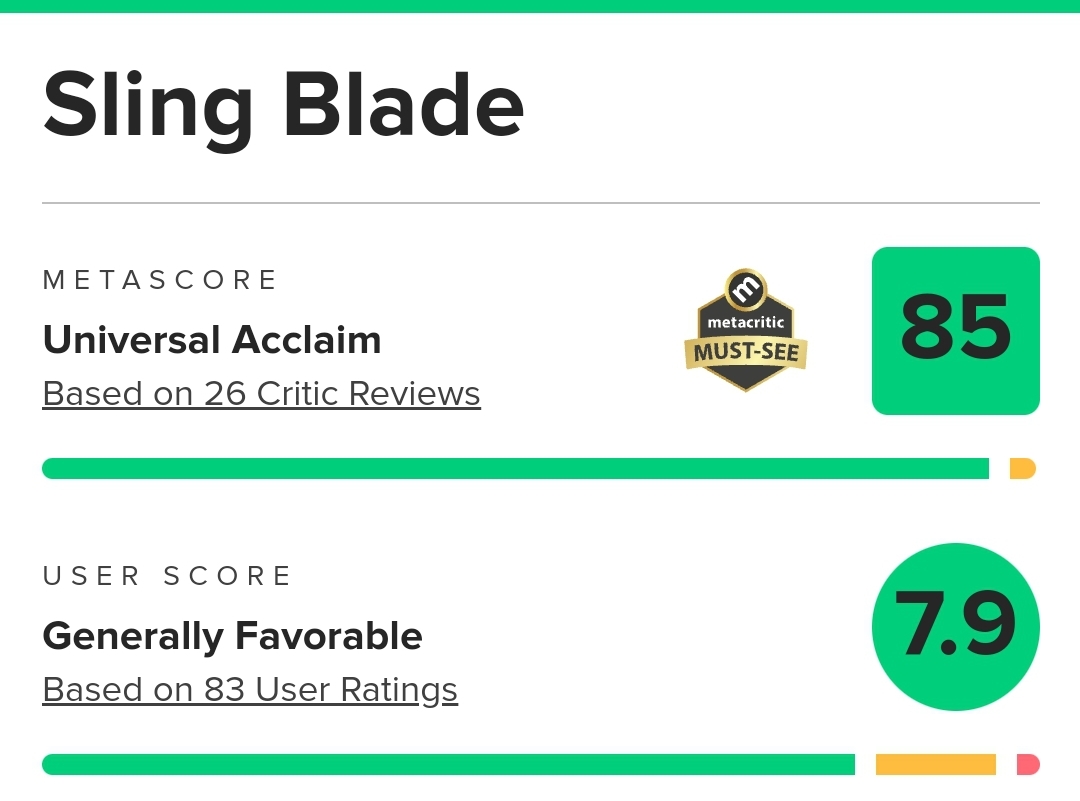
Task: Click green positive segment of user score bar
Action: tap(448, 764)
